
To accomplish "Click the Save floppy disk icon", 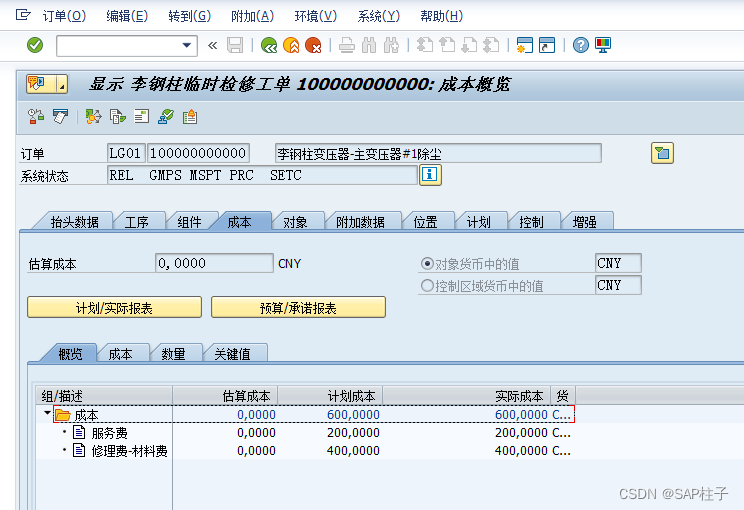I will (235, 46).
